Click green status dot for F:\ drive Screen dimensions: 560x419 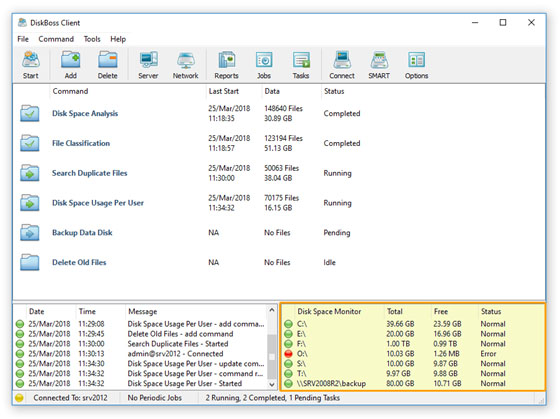[x=288, y=344]
